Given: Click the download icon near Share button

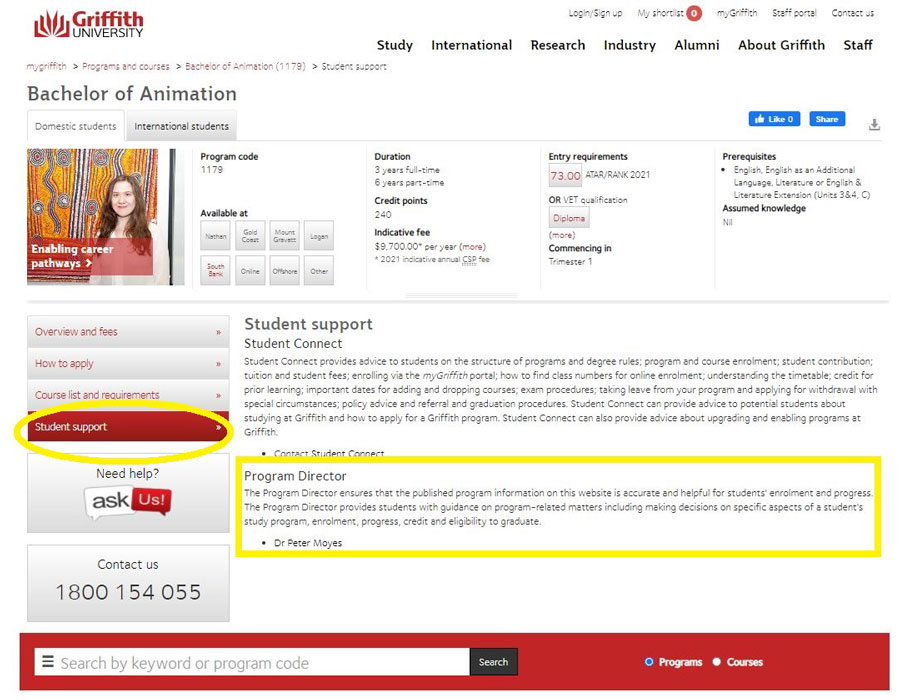Looking at the screenshot, I should [x=875, y=125].
